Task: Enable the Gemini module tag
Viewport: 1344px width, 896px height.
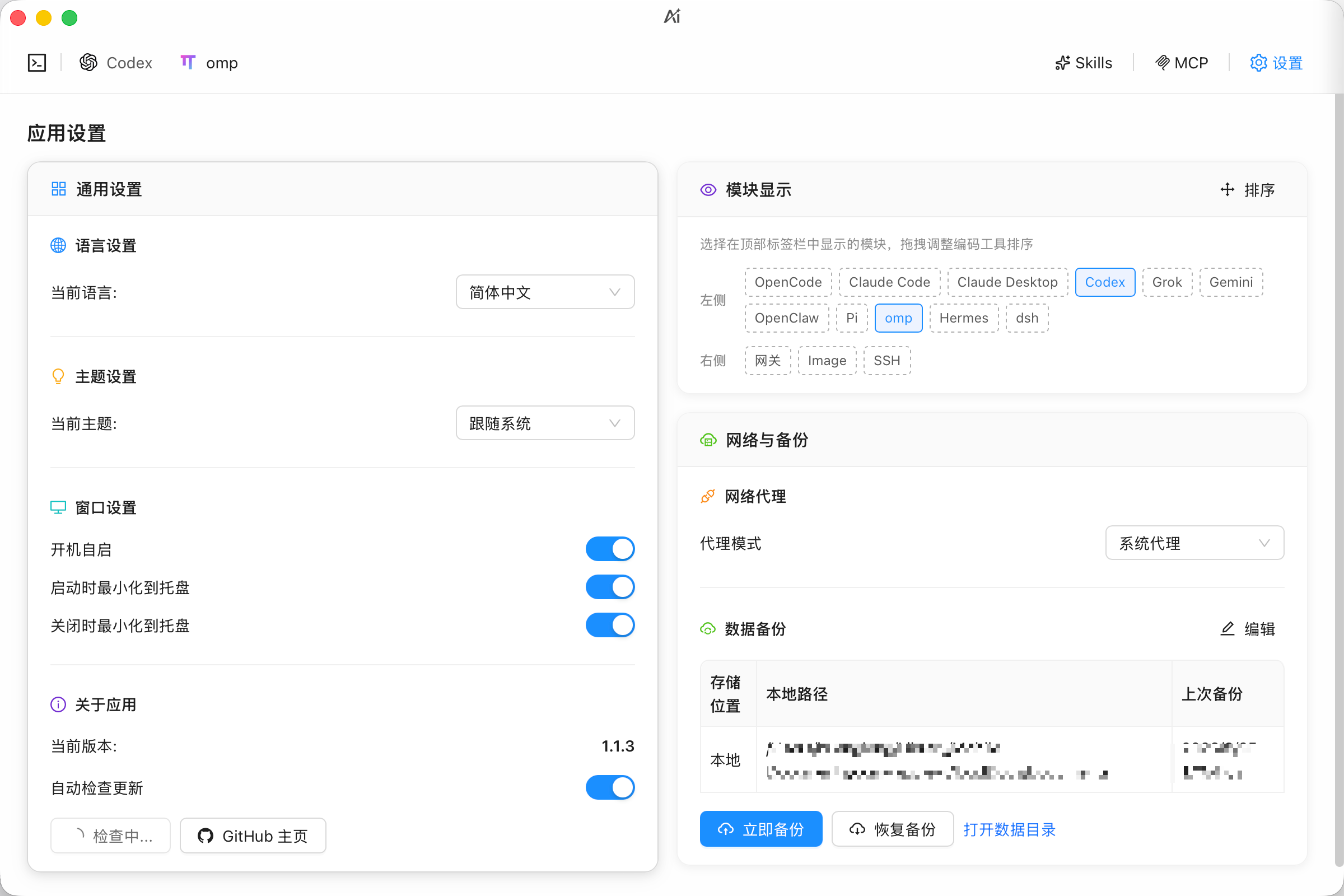Action: [x=1231, y=282]
